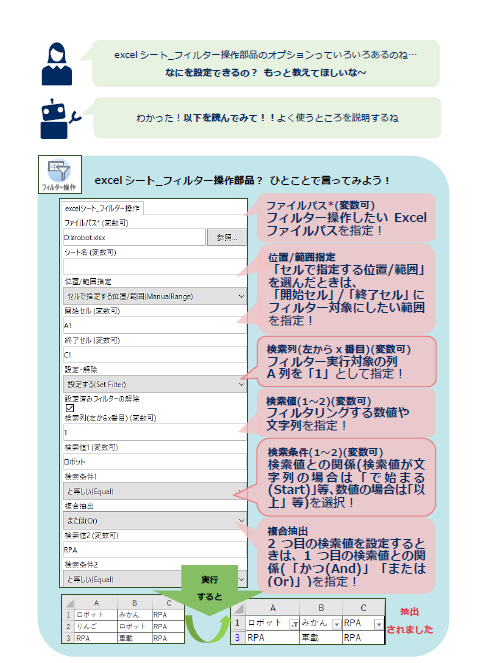487x663 pixels.
Task: Click filter arrow on result column A ロボット
Action: coord(294,624)
